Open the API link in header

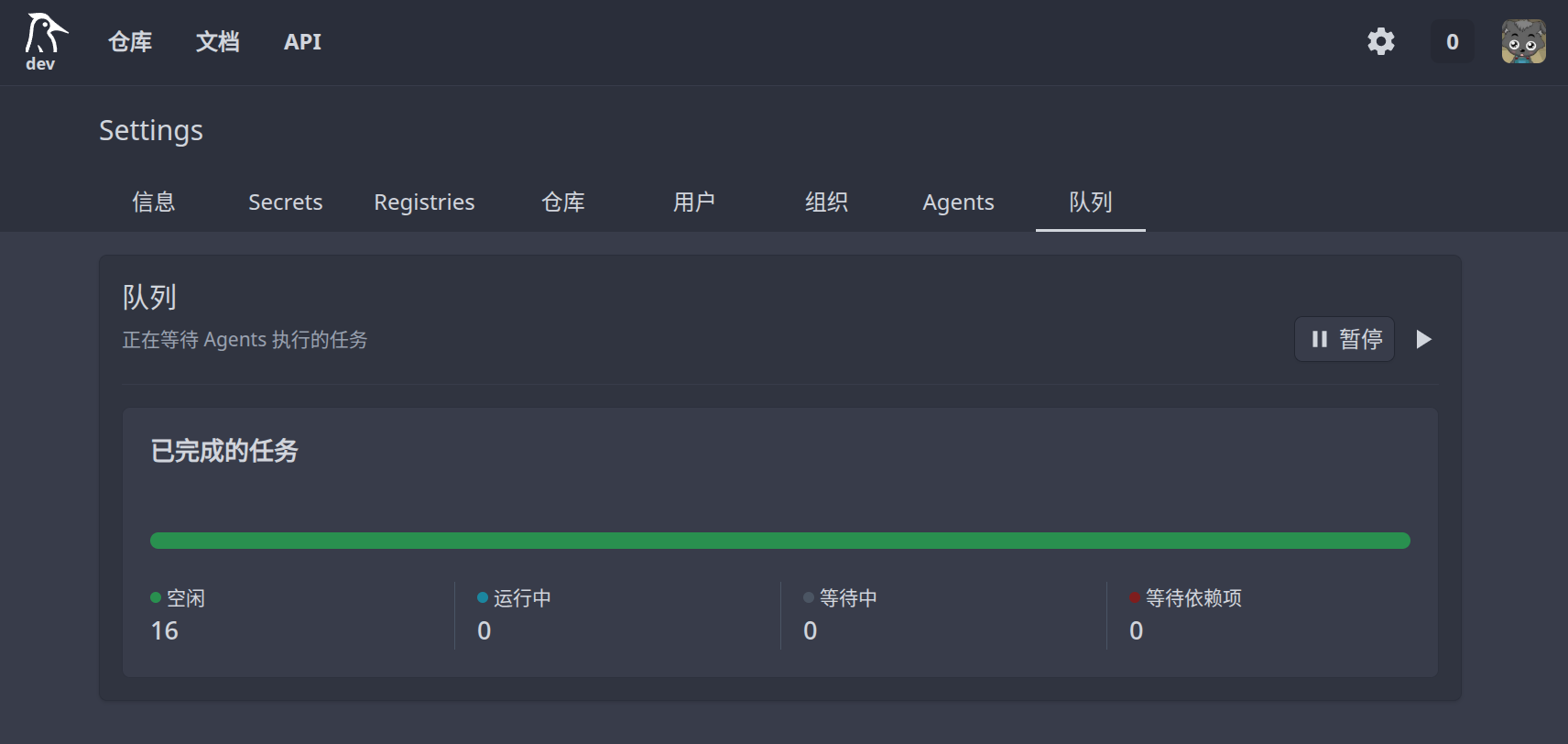(302, 41)
